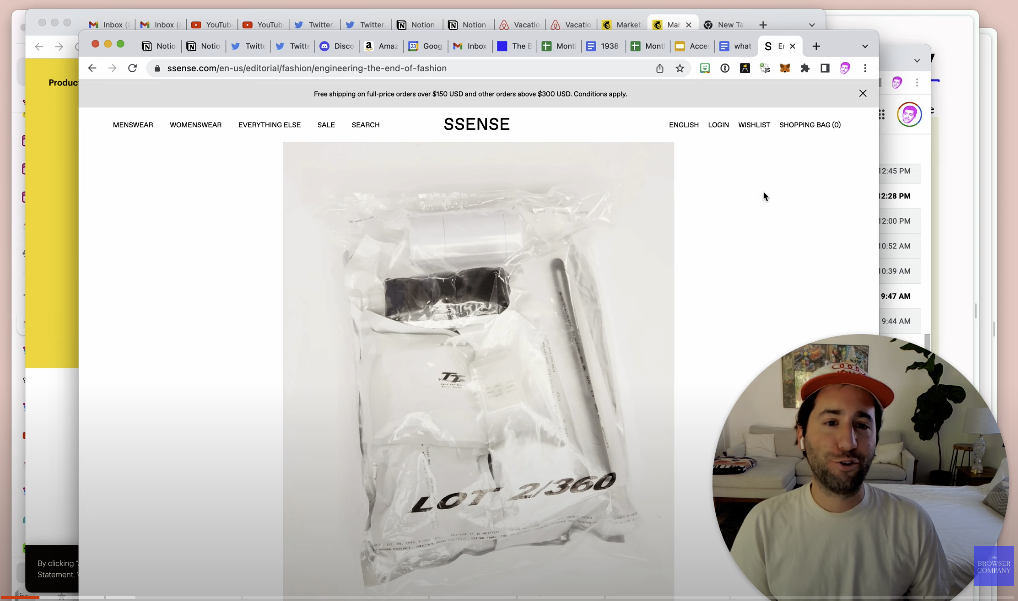Open the WISHLIST
This screenshot has height=601, width=1018.
point(754,125)
